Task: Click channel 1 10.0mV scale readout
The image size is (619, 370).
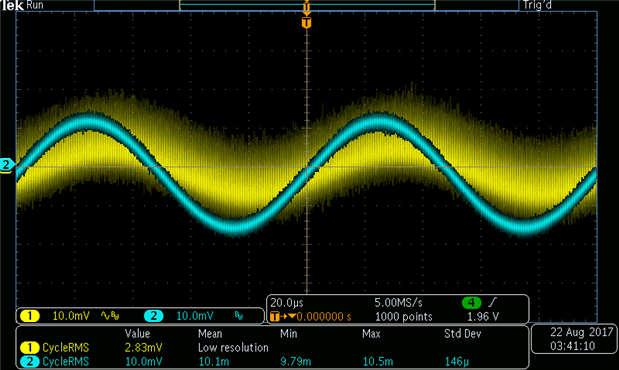Action: pyautogui.click(x=71, y=316)
